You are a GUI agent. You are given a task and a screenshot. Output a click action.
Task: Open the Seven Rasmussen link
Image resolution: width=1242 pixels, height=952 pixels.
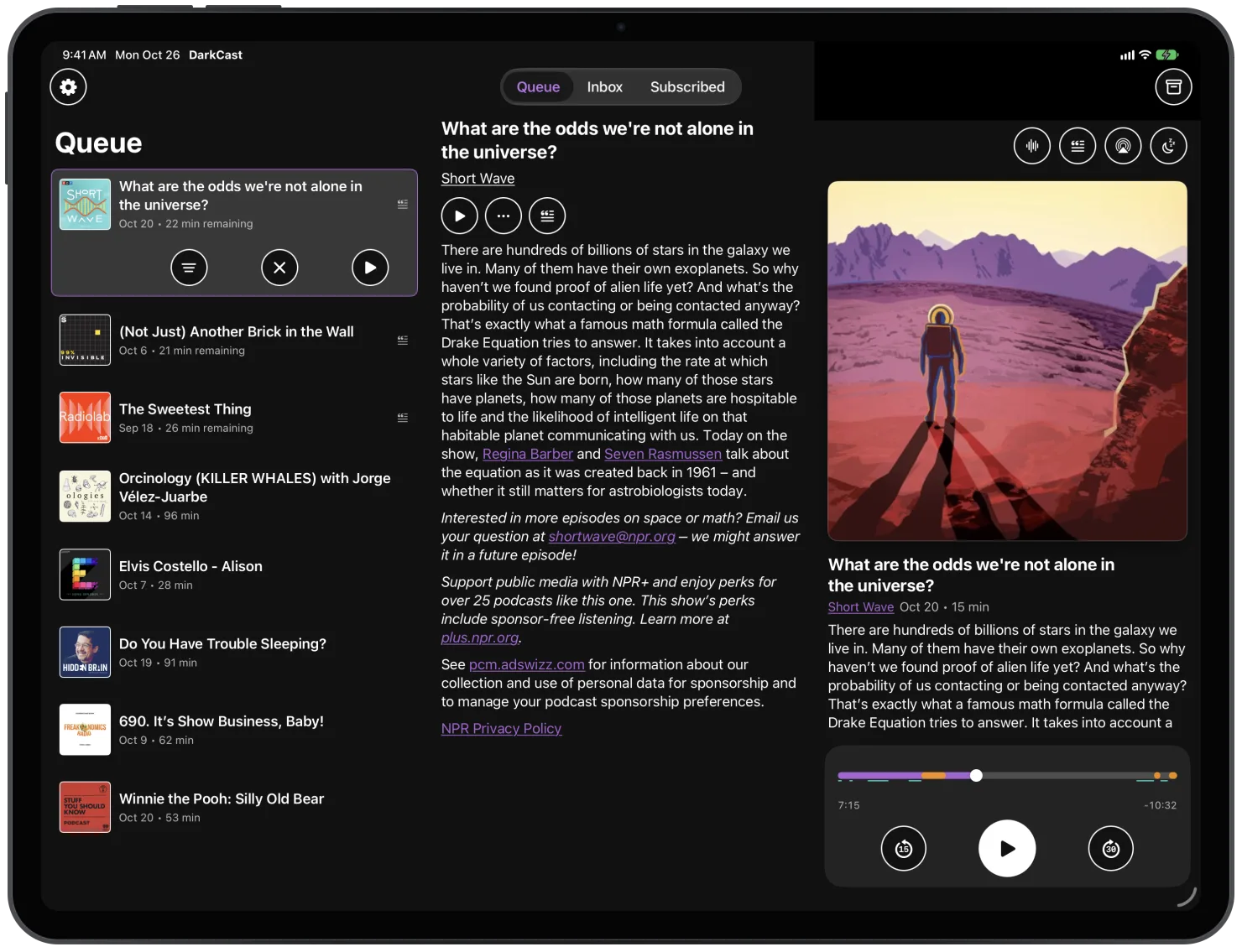[663, 454]
